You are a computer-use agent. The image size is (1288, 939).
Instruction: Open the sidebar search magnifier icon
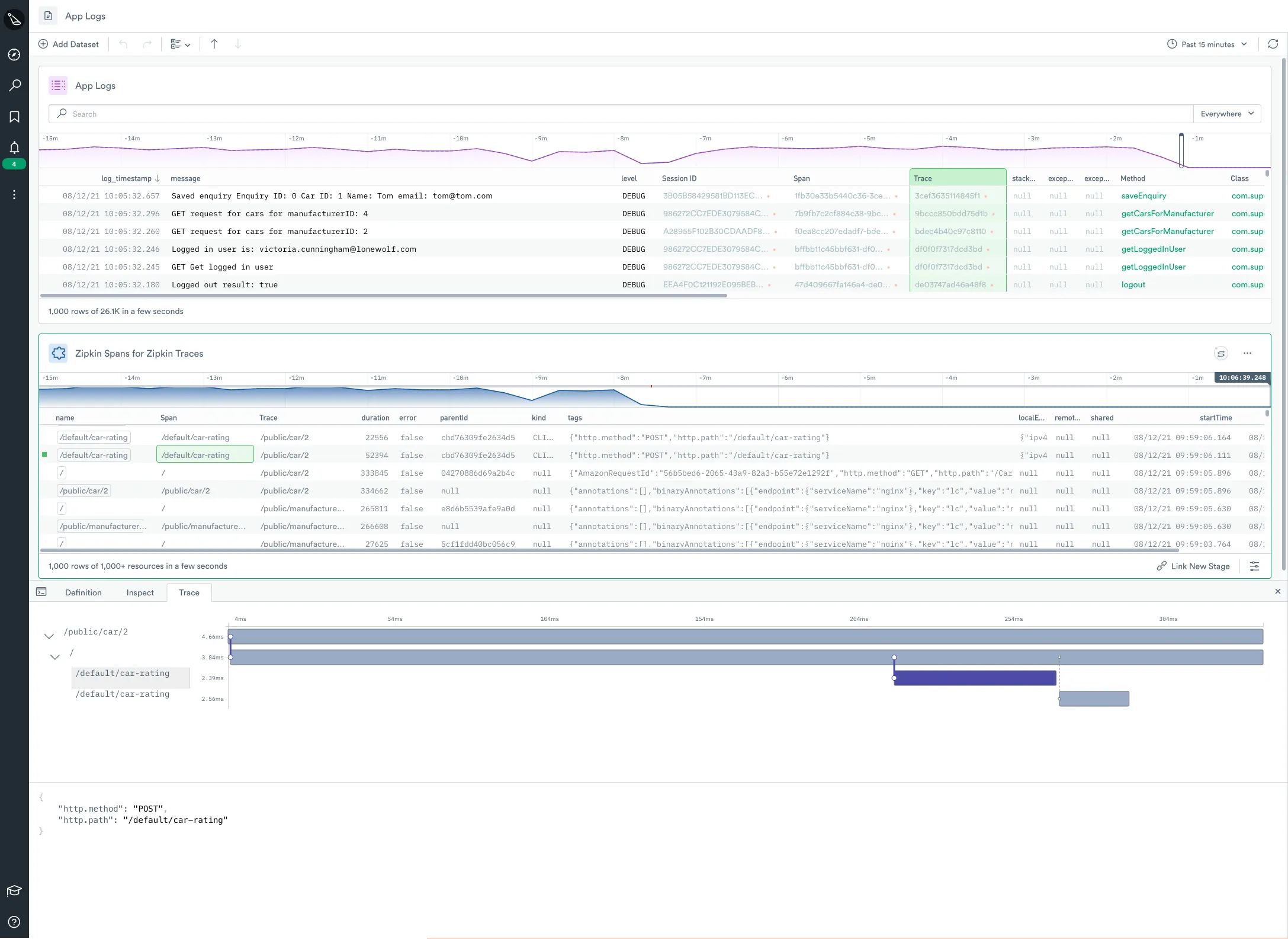14,85
